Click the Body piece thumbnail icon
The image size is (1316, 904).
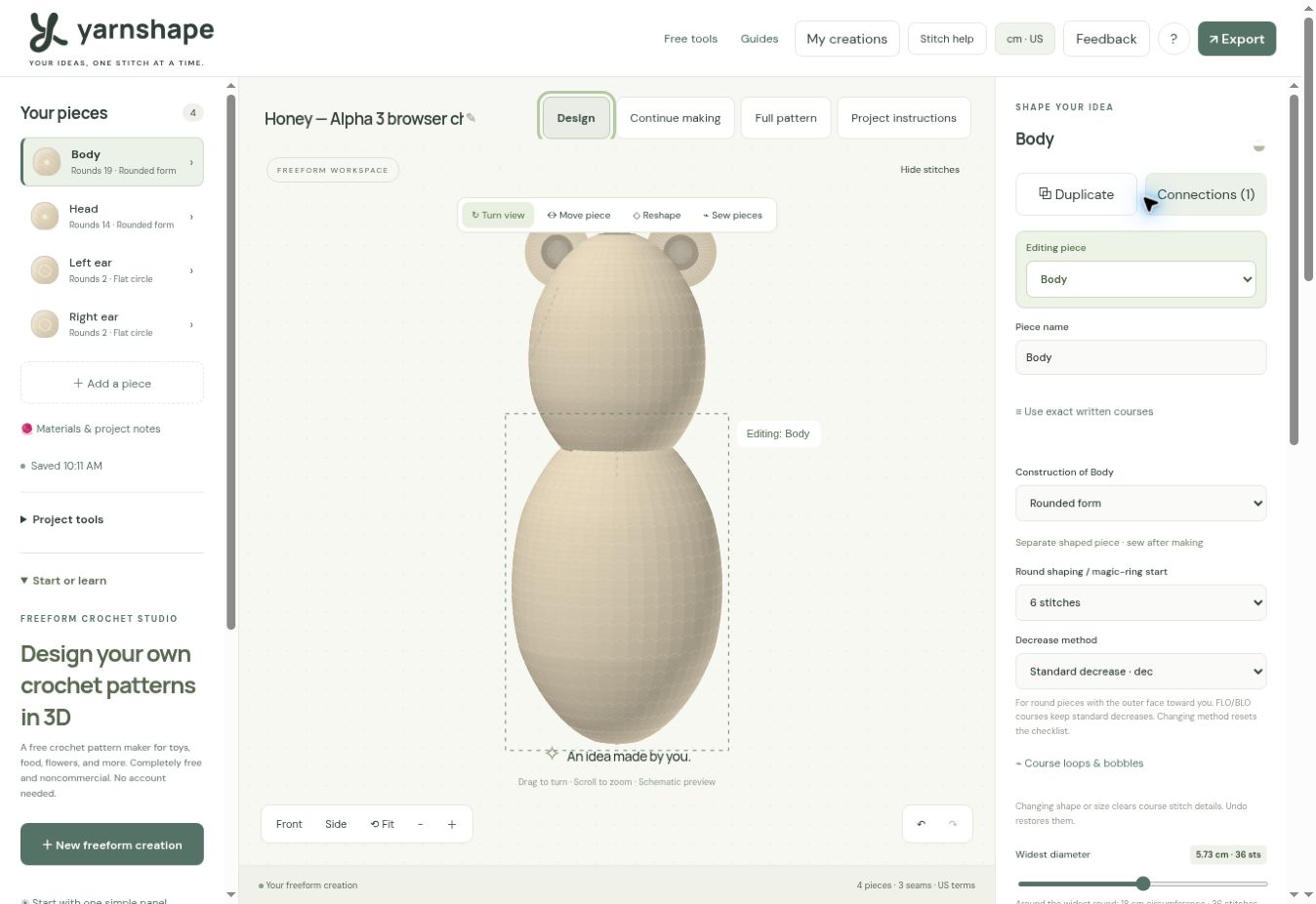[x=47, y=162]
